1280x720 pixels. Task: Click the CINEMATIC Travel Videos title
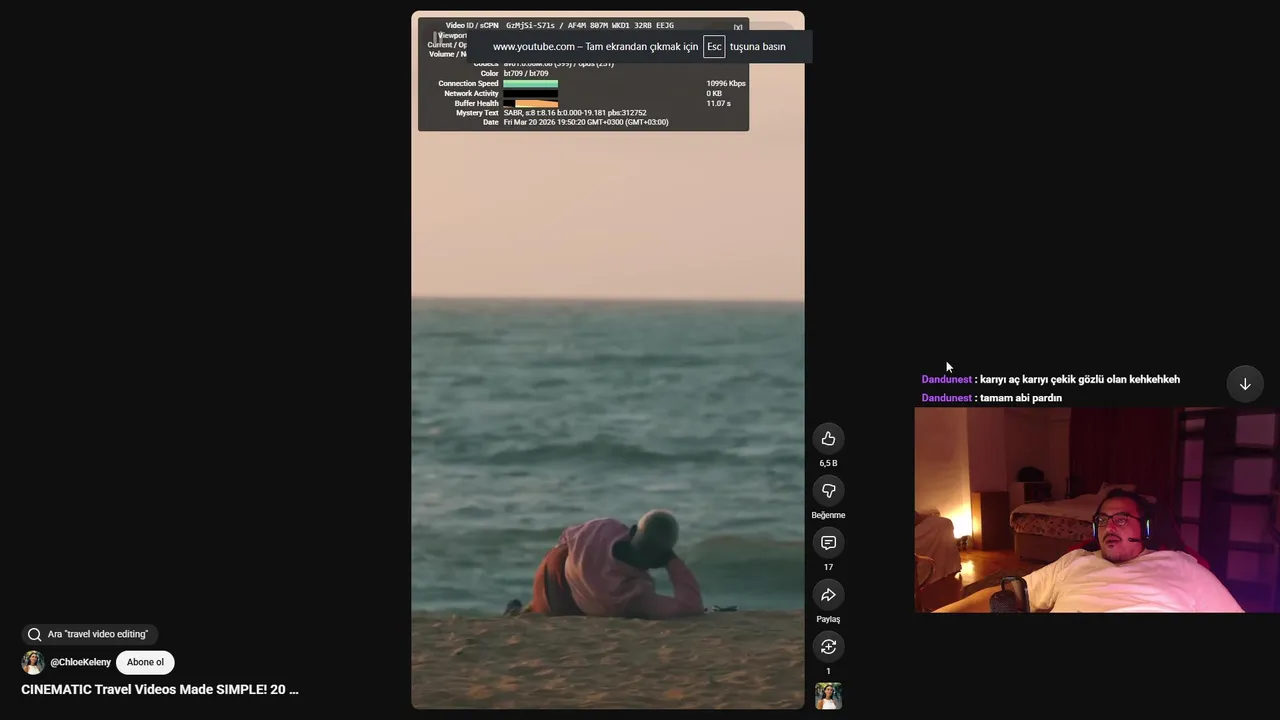tap(160, 689)
